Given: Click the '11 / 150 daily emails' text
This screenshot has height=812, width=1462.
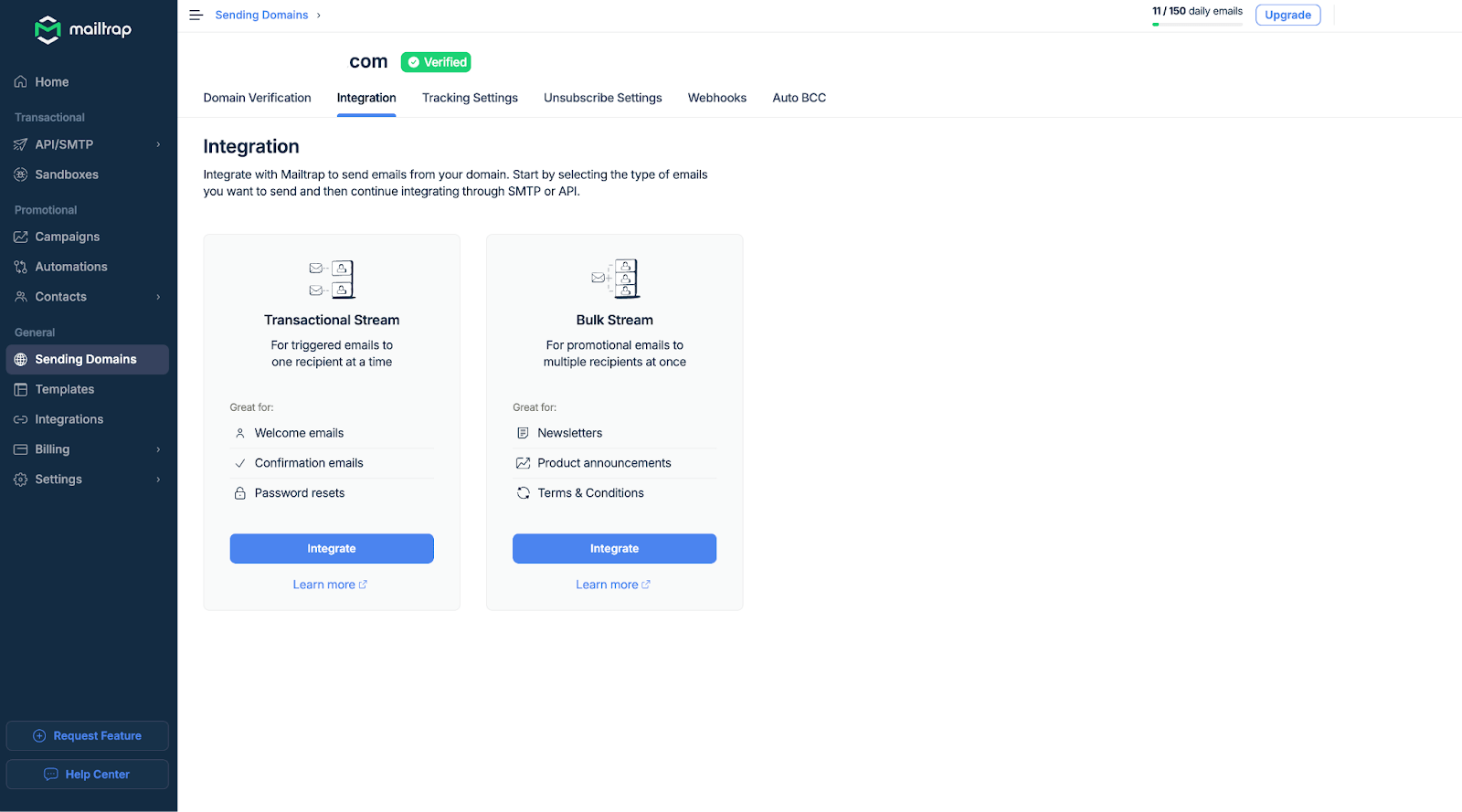Looking at the screenshot, I should (1197, 11).
